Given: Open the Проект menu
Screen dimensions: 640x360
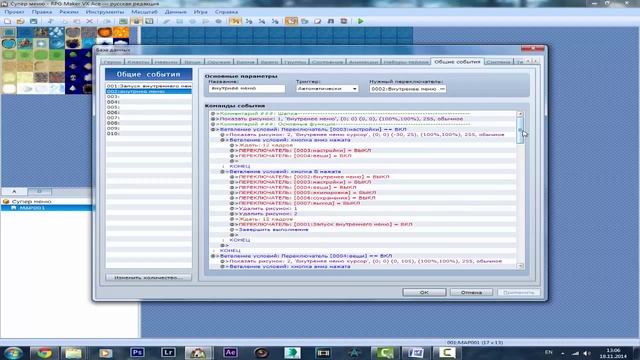Looking at the screenshot, I should (x=14, y=12).
